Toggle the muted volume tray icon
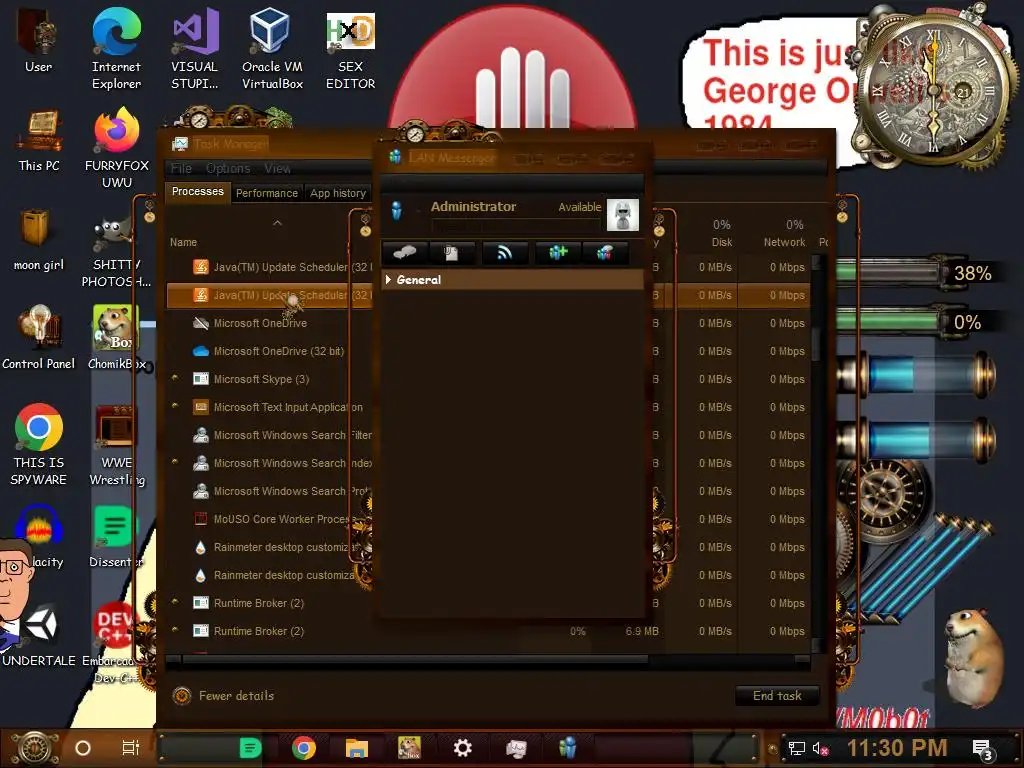The image size is (1024, 768). [x=820, y=748]
